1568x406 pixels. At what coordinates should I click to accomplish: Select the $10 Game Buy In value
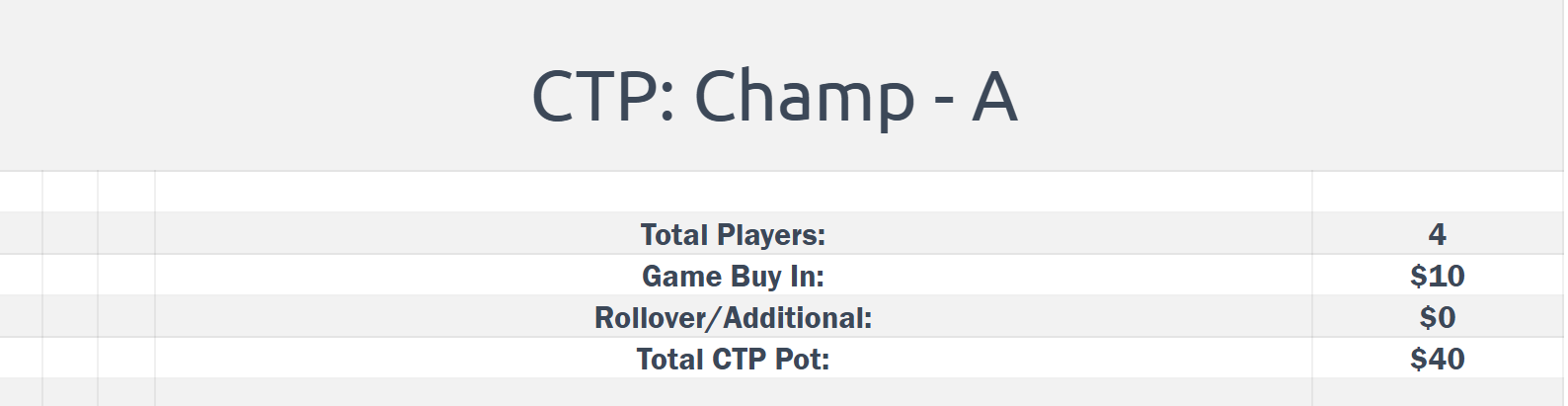pyautogui.click(x=1437, y=276)
